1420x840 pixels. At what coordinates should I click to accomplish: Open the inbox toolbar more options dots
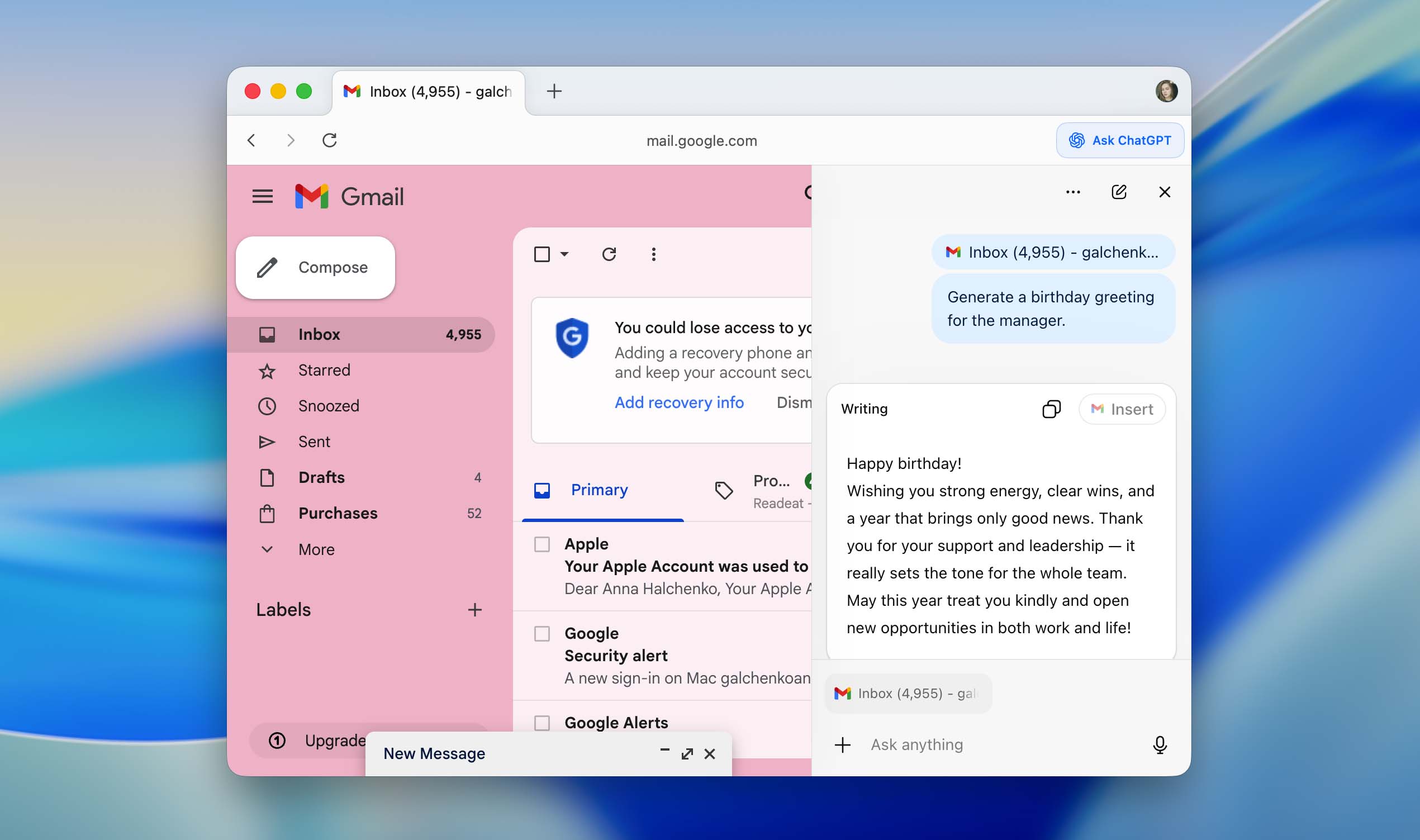click(x=653, y=254)
